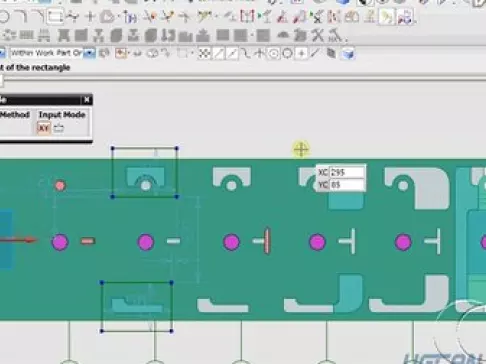Click the crossed tools icon in gray toolbar

pyautogui.click(x=318, y=35)
